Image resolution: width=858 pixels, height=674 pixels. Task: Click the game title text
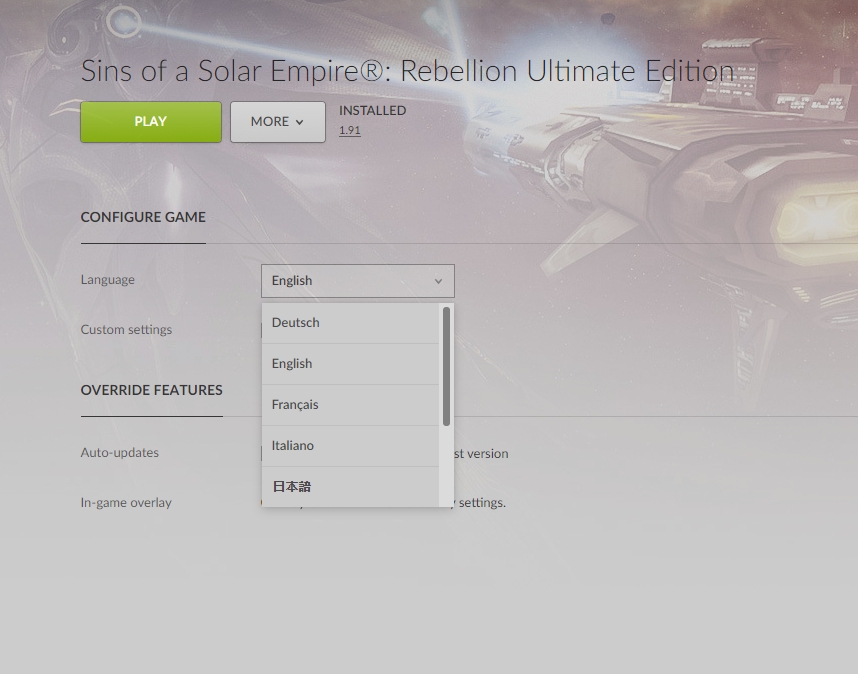coord(408,71)
